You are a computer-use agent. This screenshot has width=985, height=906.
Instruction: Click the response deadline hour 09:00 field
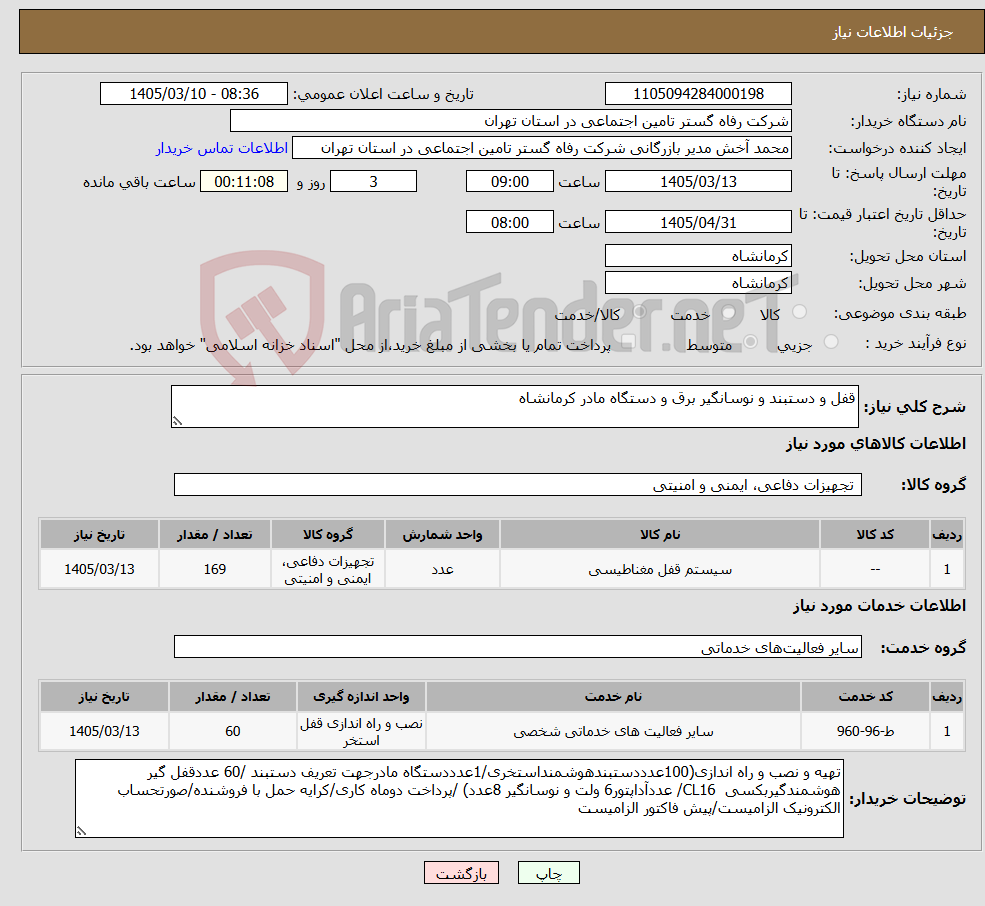click(x=509, y=182)
